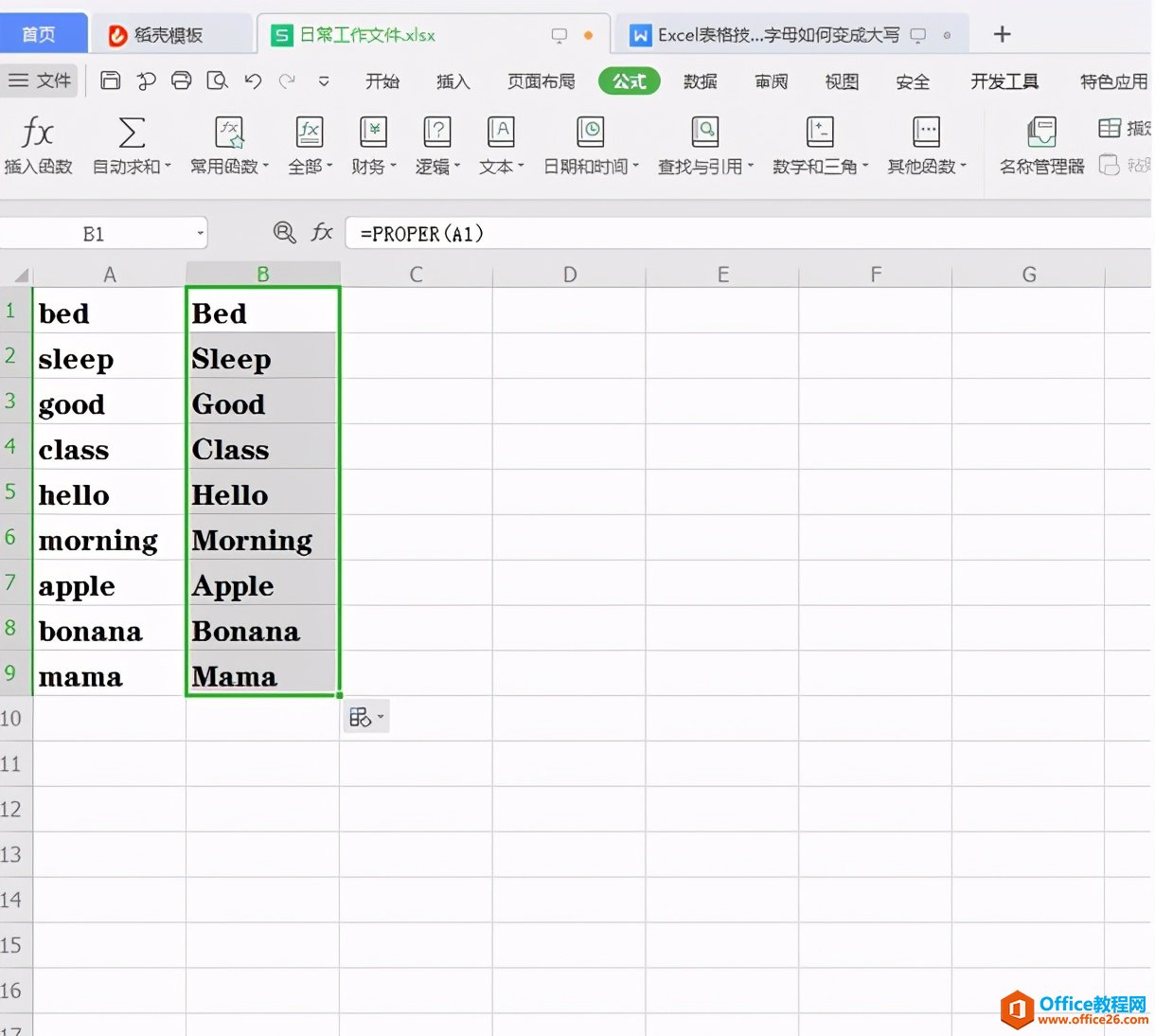Open the Name Manager icon
Image resolution: width=1155 pixels, height=1036 pixels.
[x=1041, y=132]
